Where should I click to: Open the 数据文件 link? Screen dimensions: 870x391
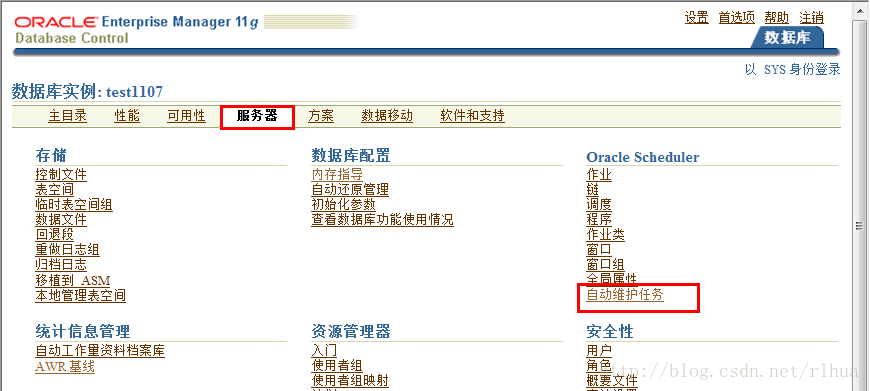click(61, 220)
